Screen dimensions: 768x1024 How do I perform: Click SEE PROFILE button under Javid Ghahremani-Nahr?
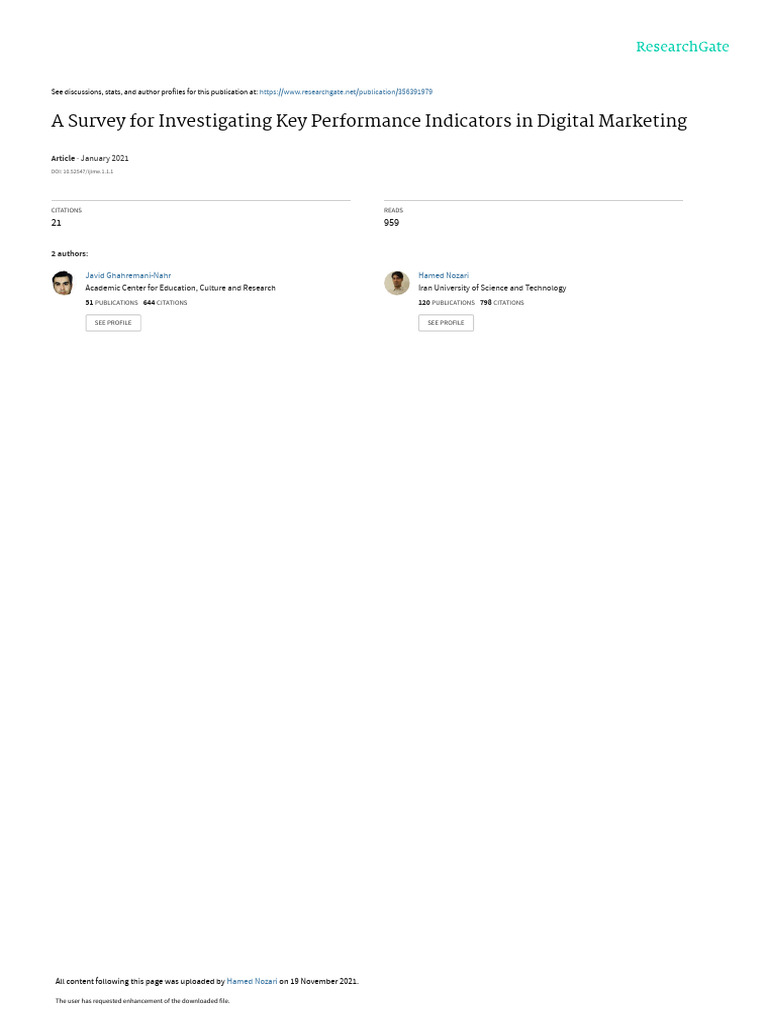click(x=113, y=323)
